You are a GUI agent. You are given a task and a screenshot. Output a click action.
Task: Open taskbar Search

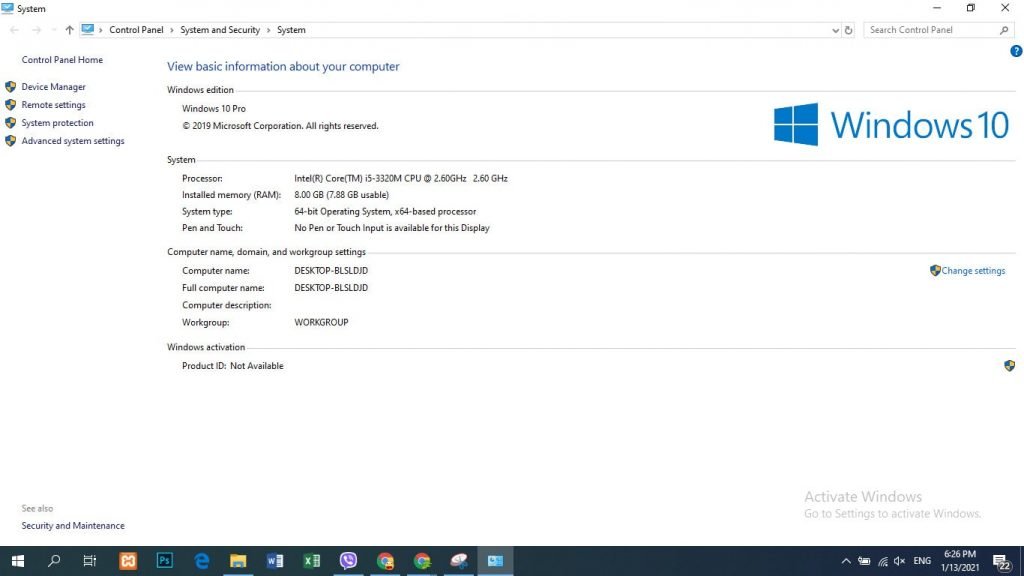coord(54,561)
